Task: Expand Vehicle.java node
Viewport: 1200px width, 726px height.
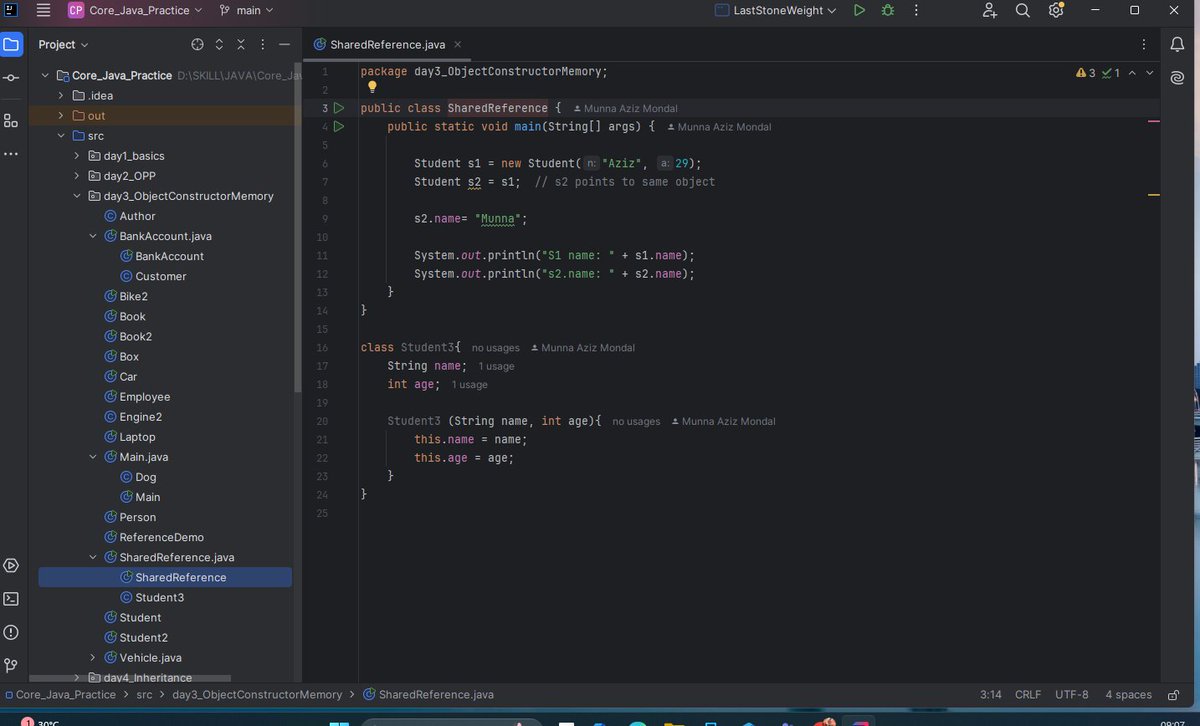Action: pyautogui.click(x=94, y=657)
